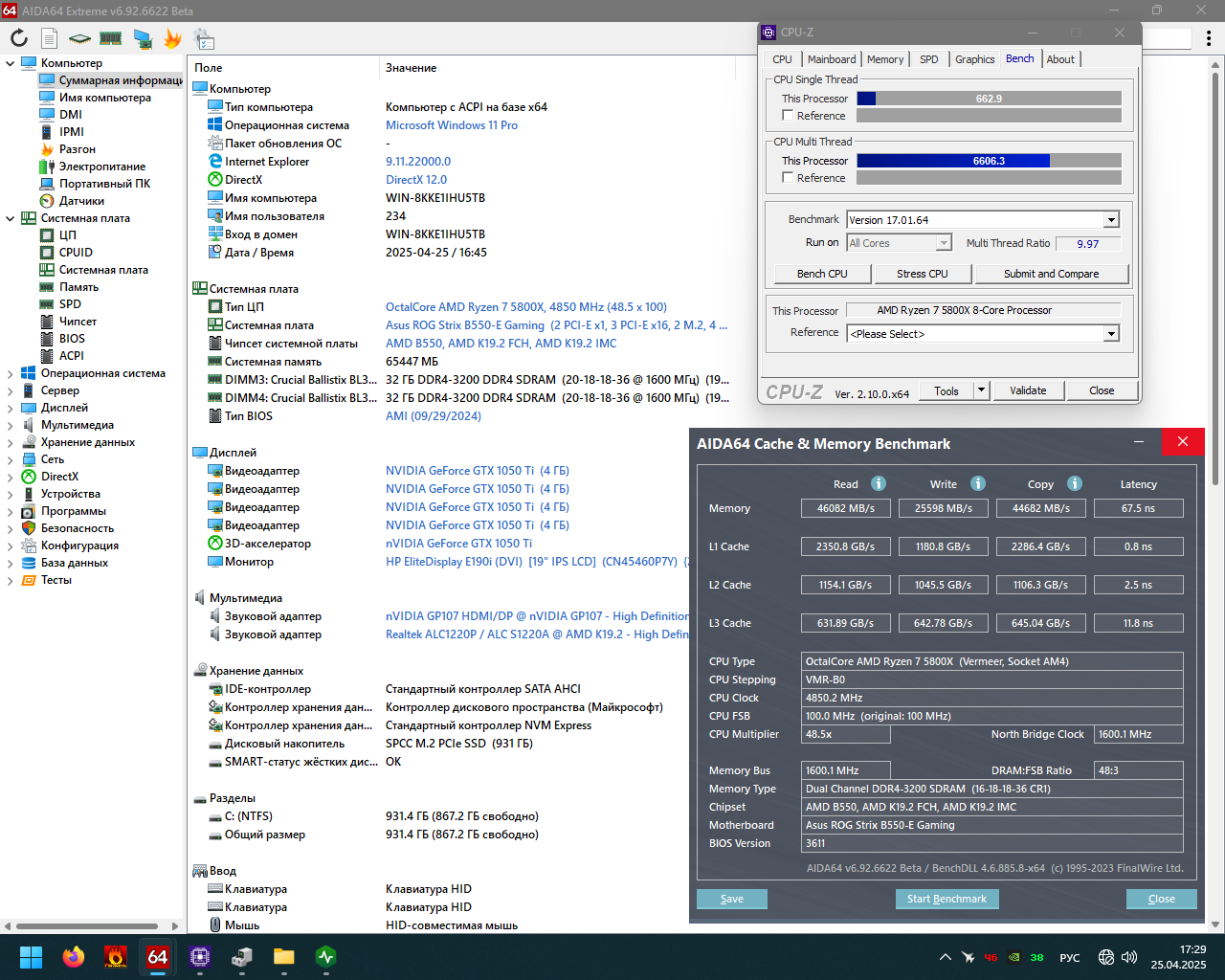Open the Microsoft Windows 11 Pro link
This screenshot has height=980, width=1225.
(x=452, y=125)
